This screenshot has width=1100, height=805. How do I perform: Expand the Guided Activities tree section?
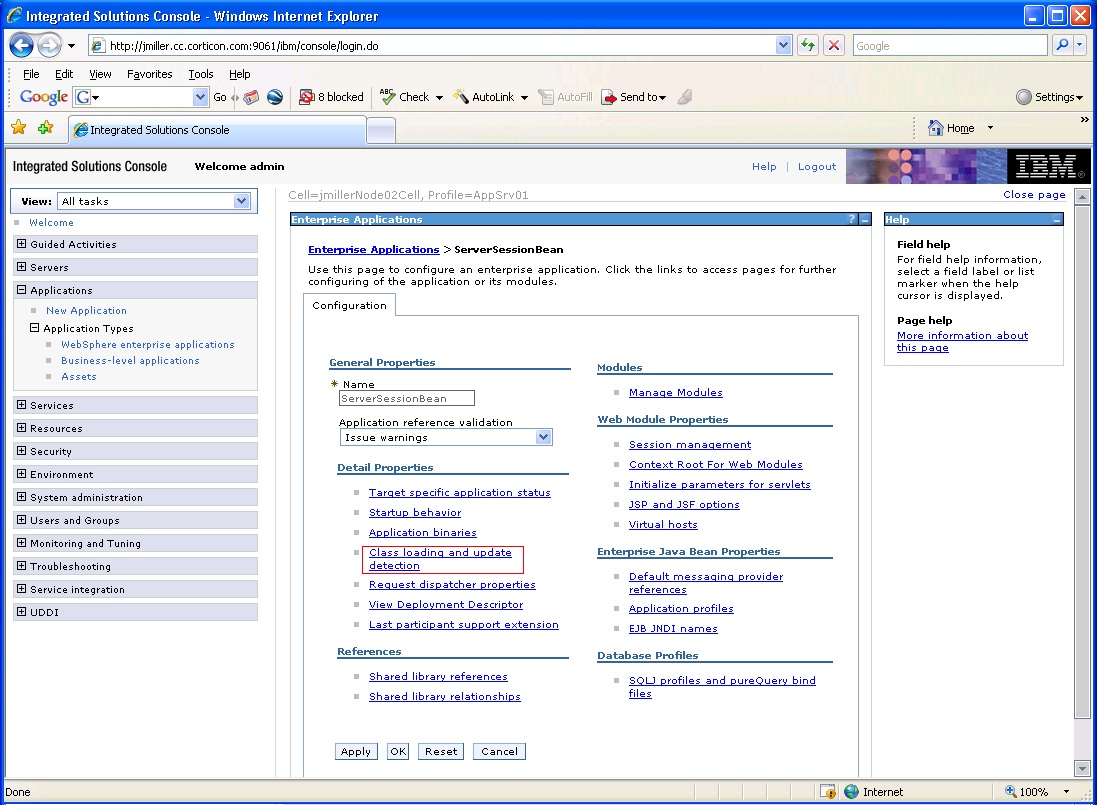click(21, 244)
